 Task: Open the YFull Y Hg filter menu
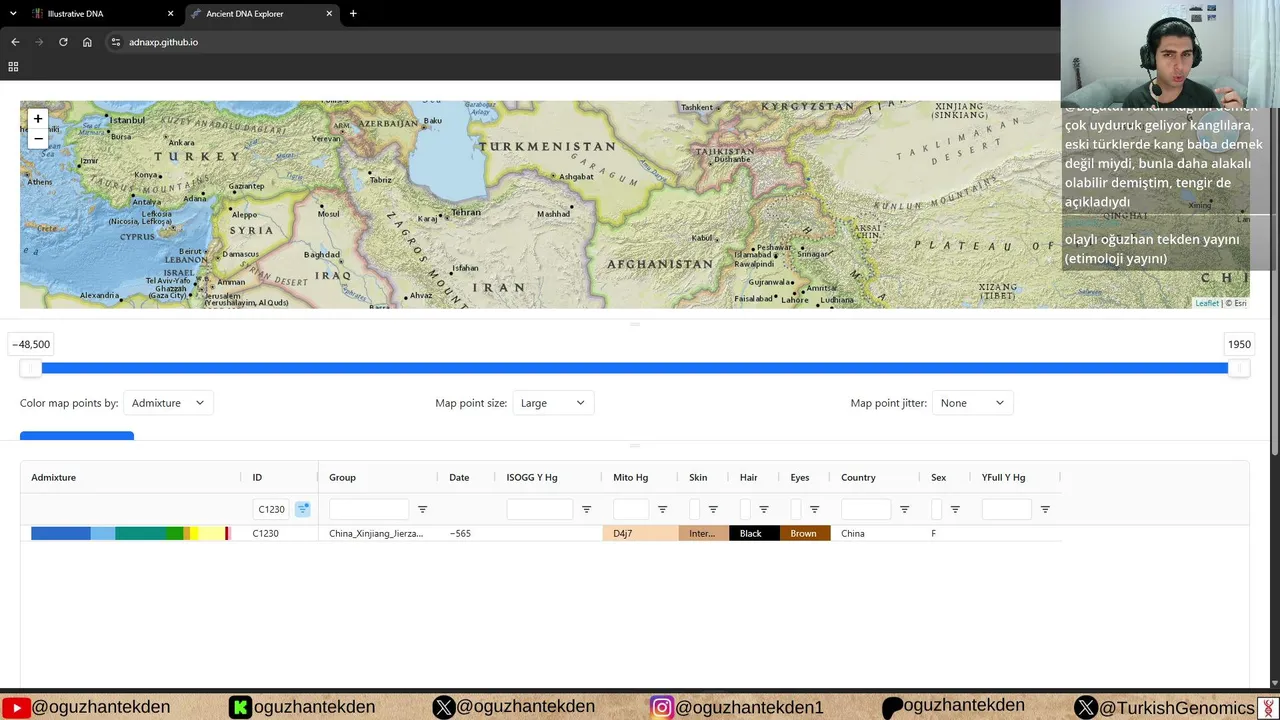coord(1045,509)
